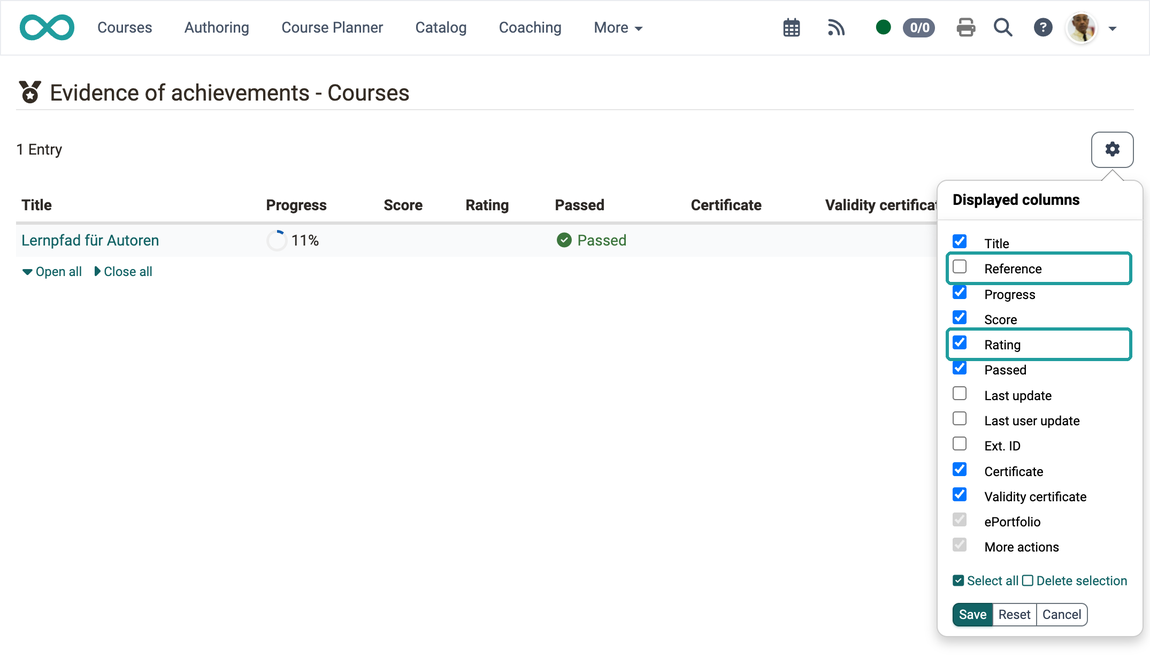Viewport: 1150px width, 658px height.
Task: Open search with magnifier icon
Action: [x=1003, y=28]
